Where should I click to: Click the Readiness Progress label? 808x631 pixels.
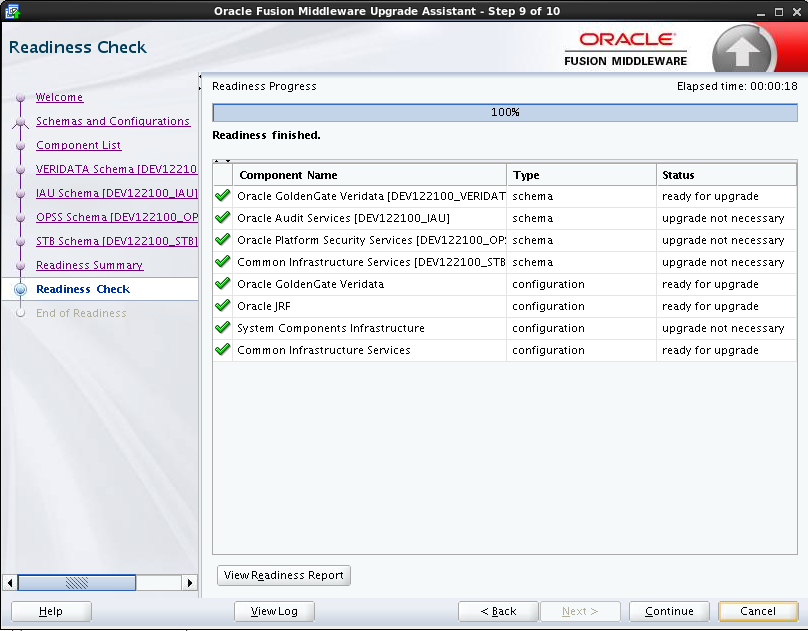(264, 86)
